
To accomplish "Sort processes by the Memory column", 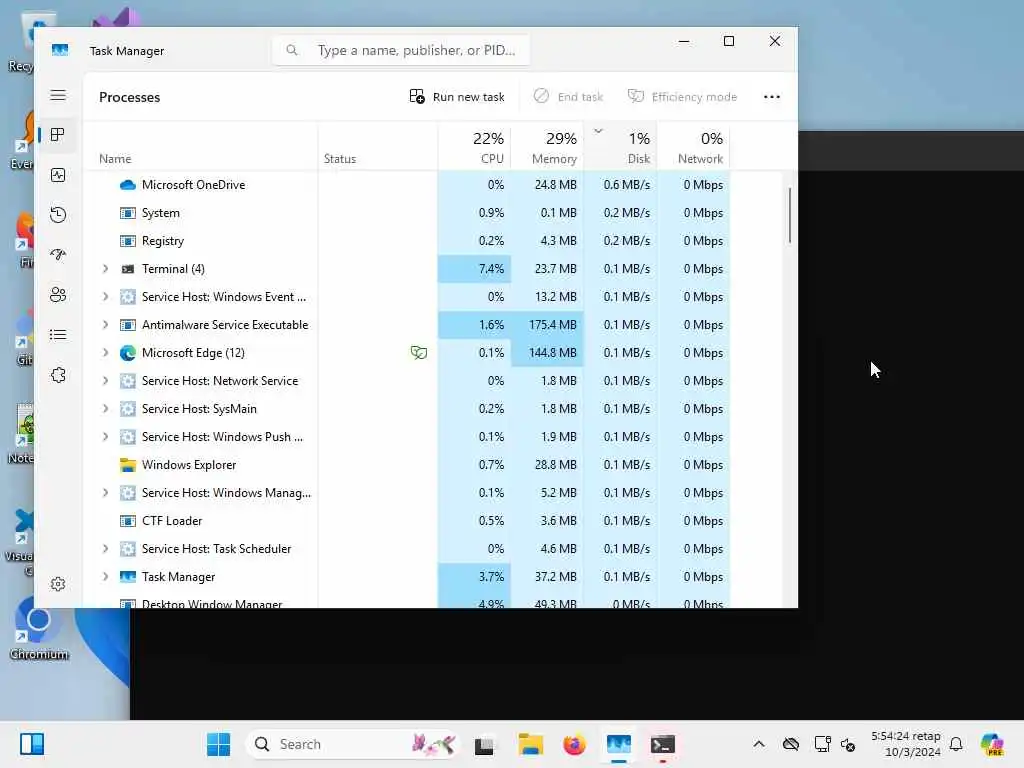I will tap(547, 148).
